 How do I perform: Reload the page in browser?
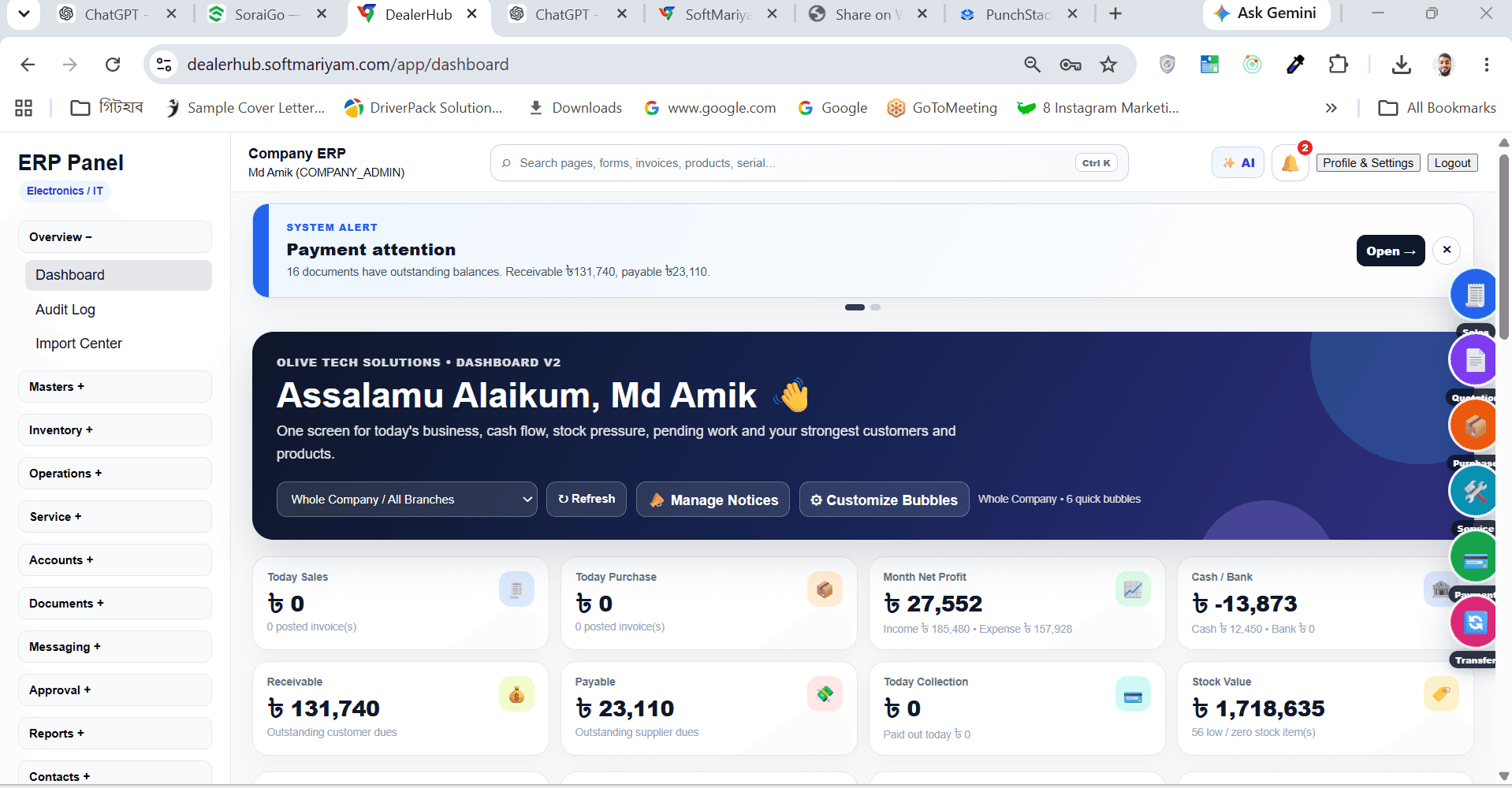click(113, 65)
